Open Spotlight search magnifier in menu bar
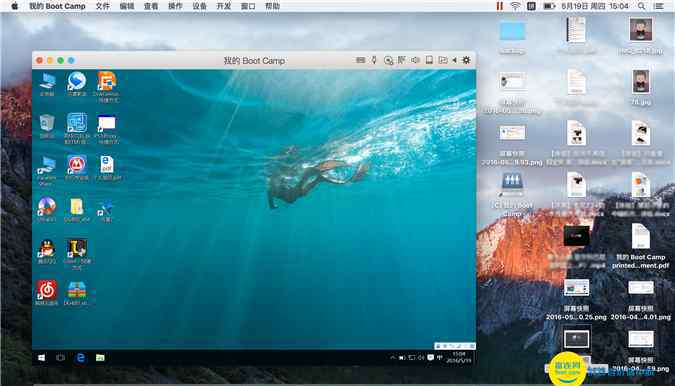The image size is (675, 386). coord(641,6)
